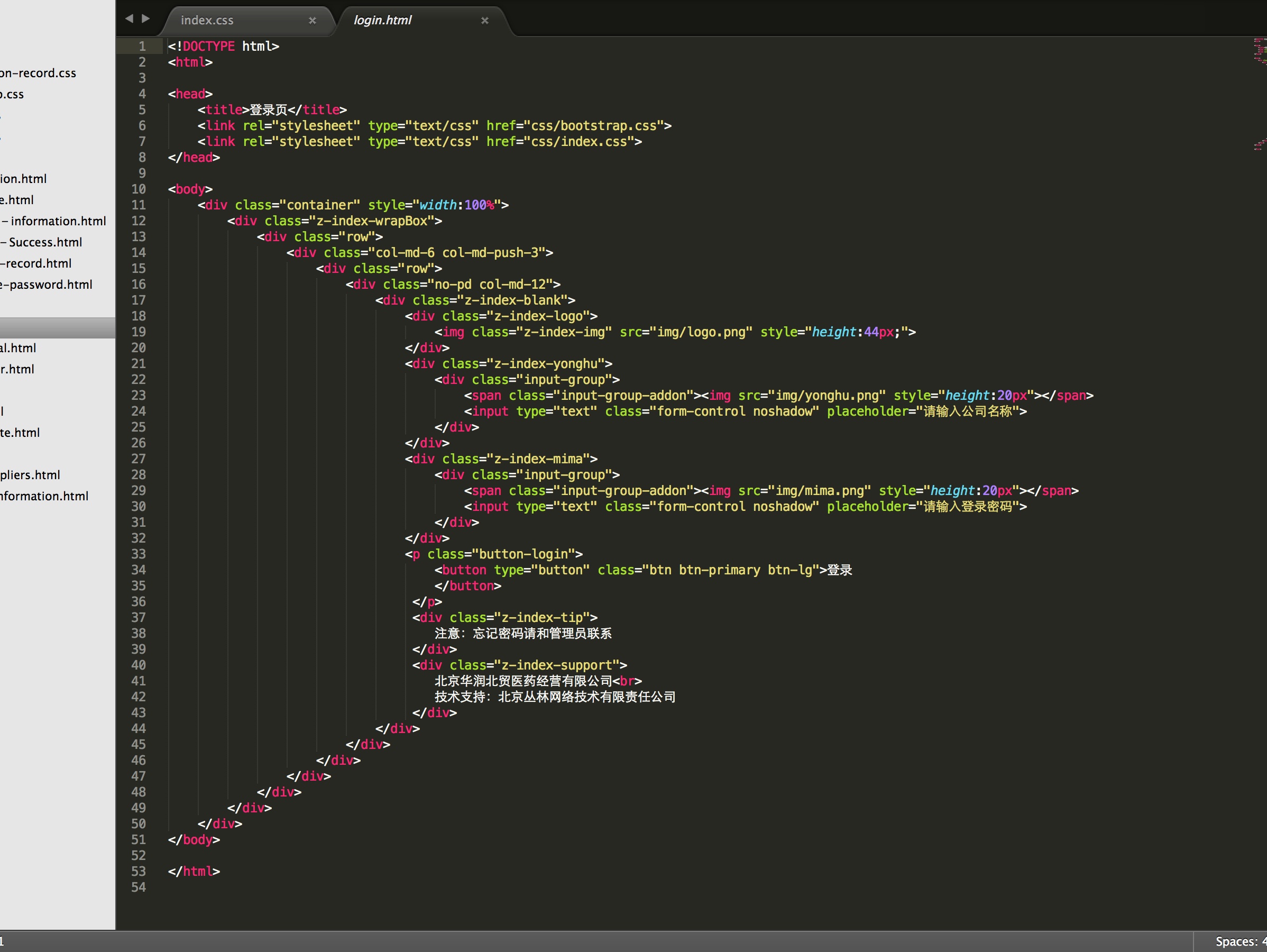Close the index.css tab
Image resolution: width=1267 pixels, height=952 pixels.
pos(312,21)
